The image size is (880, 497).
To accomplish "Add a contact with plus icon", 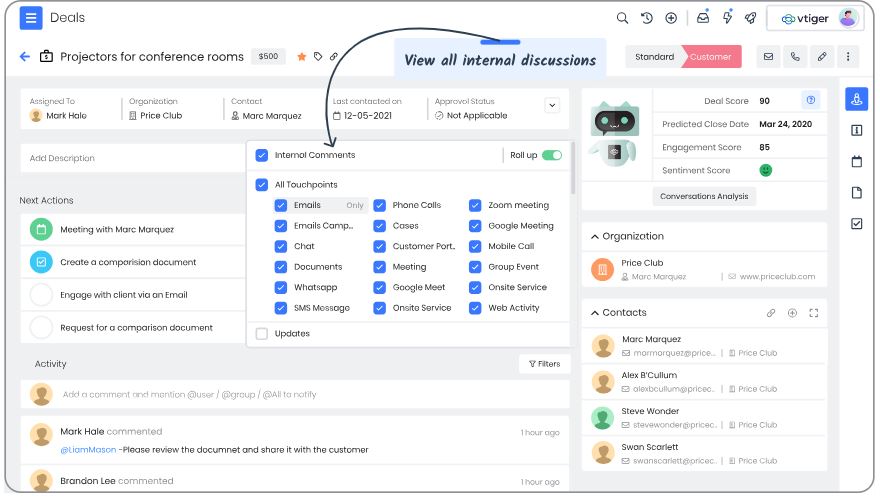I will pyautogui.click(x=792, y=313).
